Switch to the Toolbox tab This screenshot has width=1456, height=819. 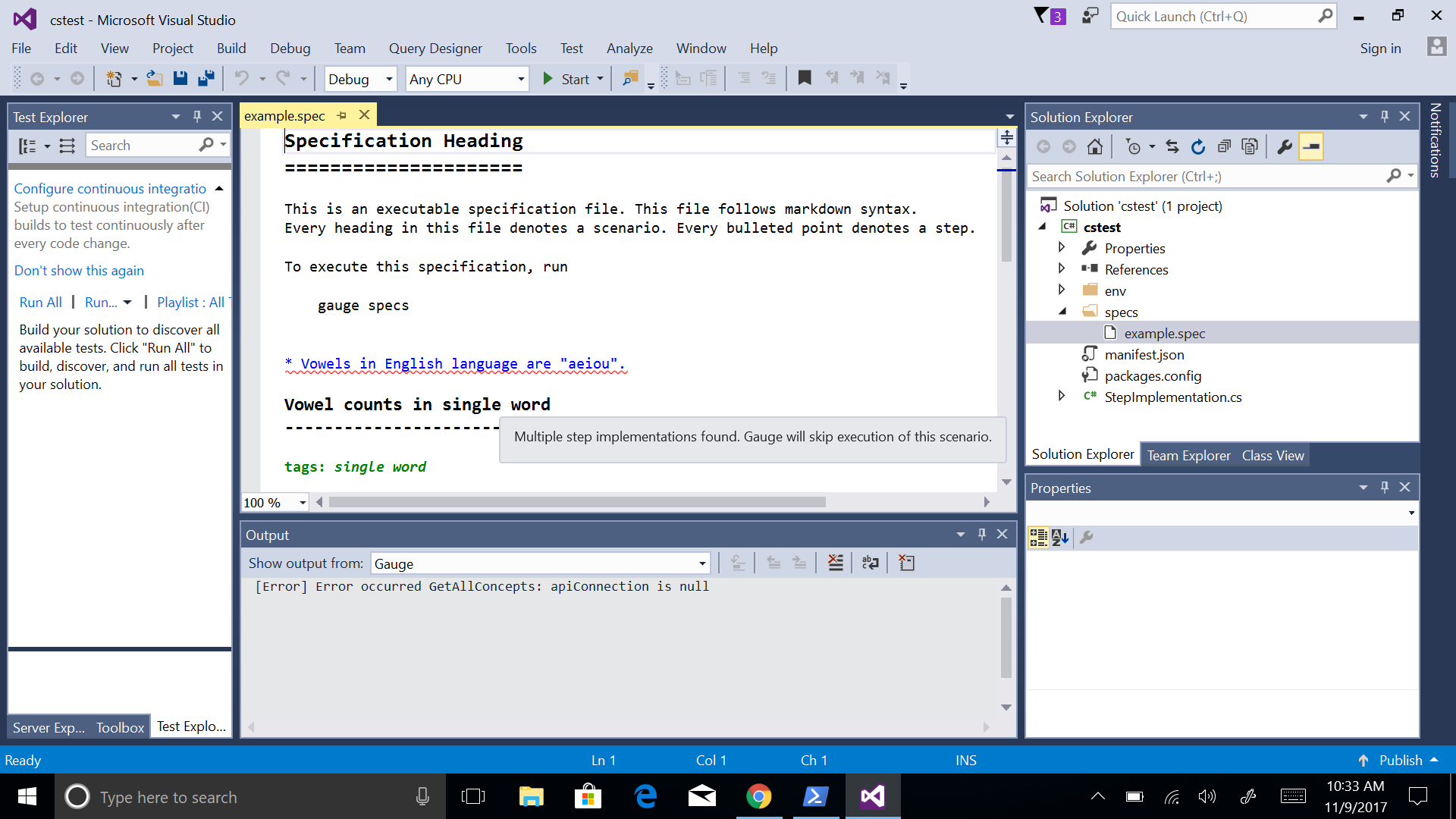coord(120,727)
